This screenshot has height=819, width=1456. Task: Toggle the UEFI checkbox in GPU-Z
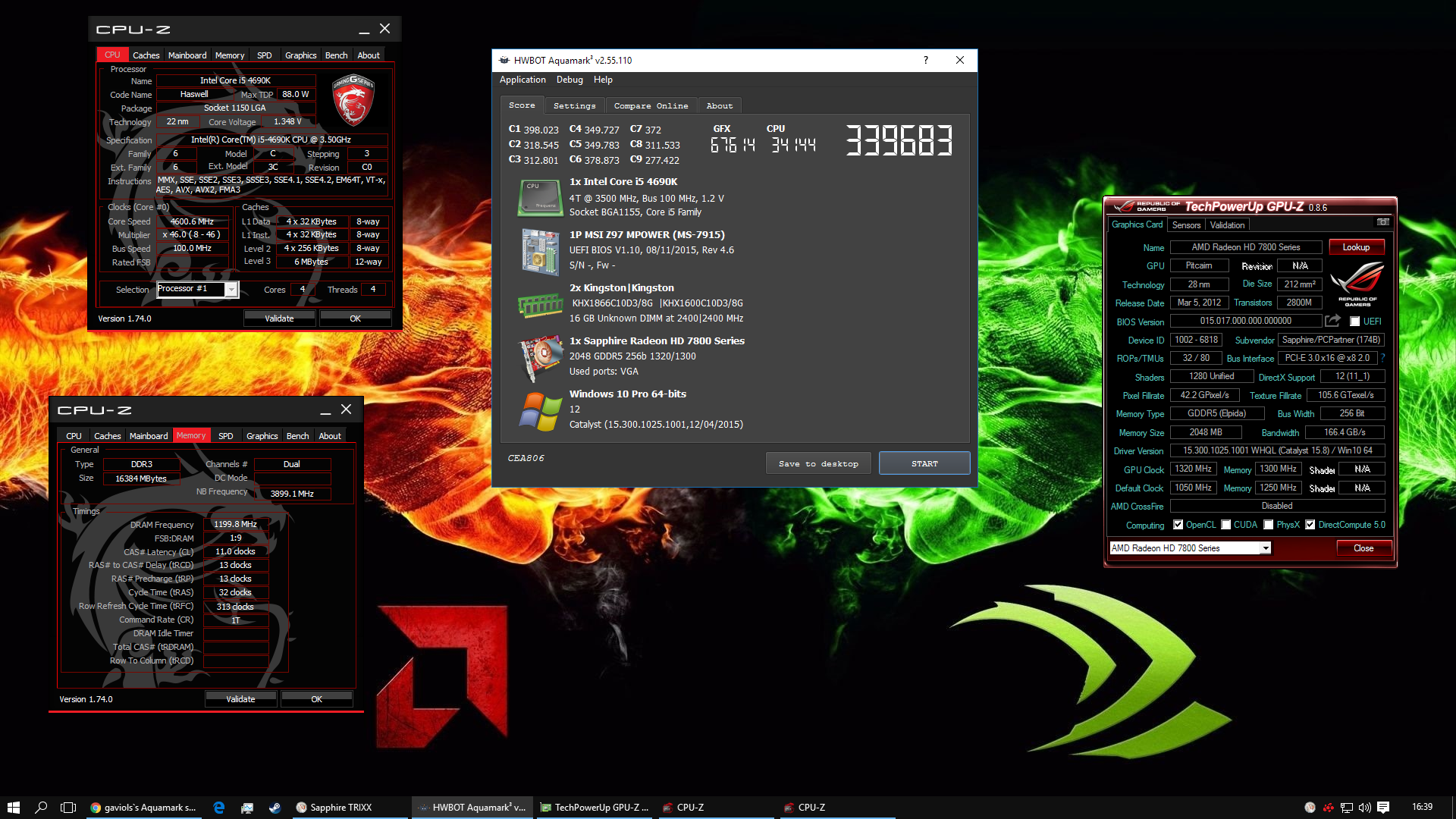click(1354, 322)
